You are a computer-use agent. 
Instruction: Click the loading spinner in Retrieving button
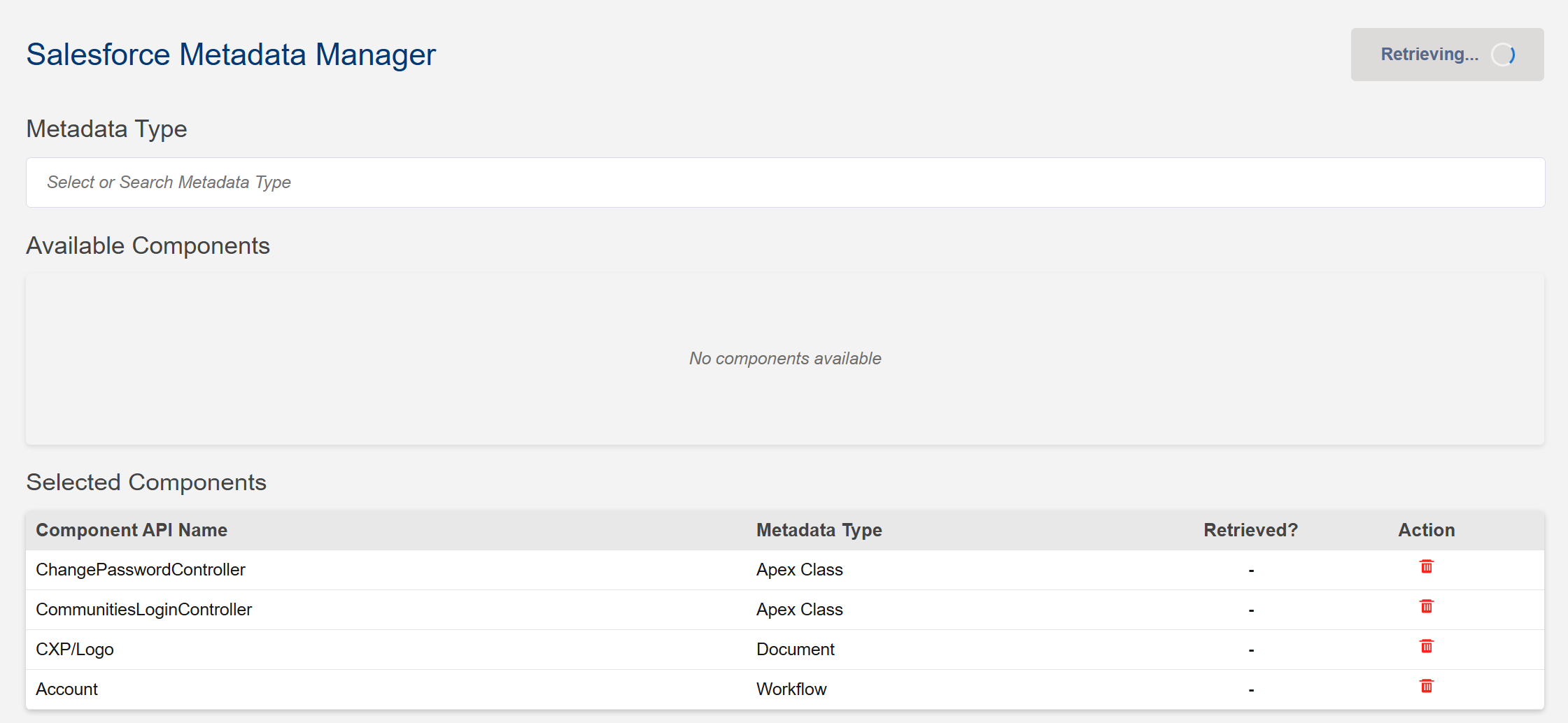click(1503, 55)
